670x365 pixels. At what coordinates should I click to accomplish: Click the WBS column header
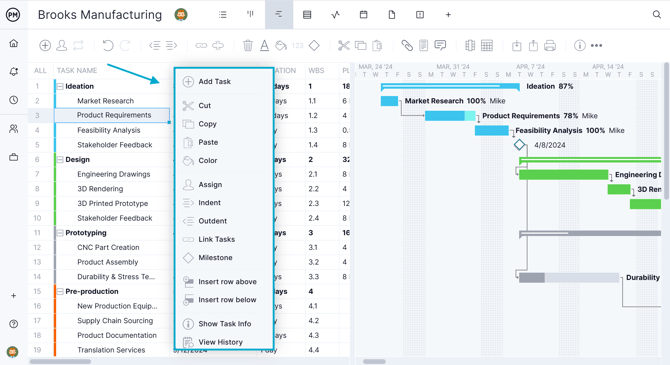click(x=316, y=71)
